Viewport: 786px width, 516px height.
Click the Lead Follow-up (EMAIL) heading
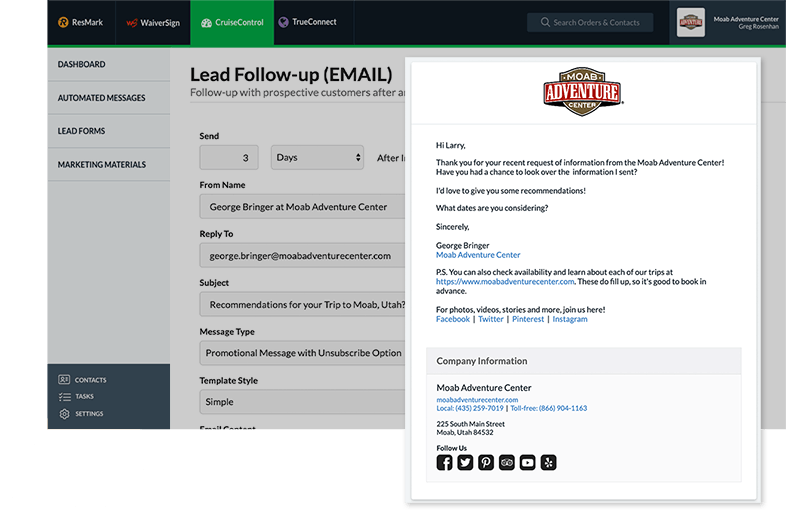pyautogui.click(x=291, y=75)
